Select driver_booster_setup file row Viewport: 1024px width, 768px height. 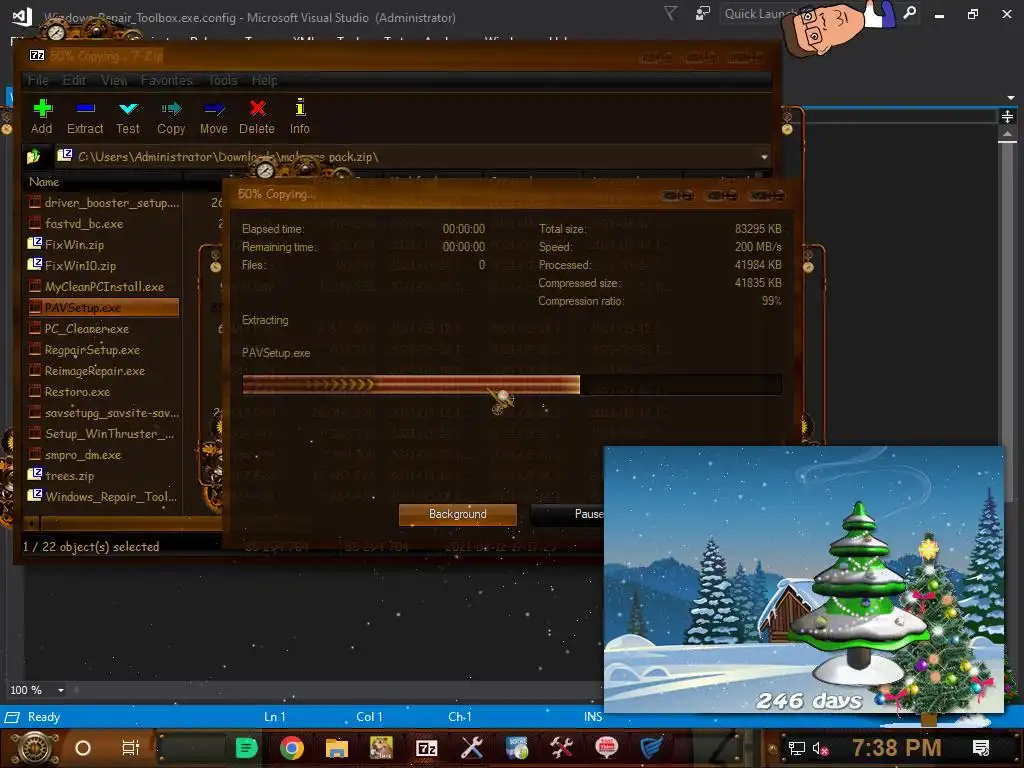pos(103,203)
